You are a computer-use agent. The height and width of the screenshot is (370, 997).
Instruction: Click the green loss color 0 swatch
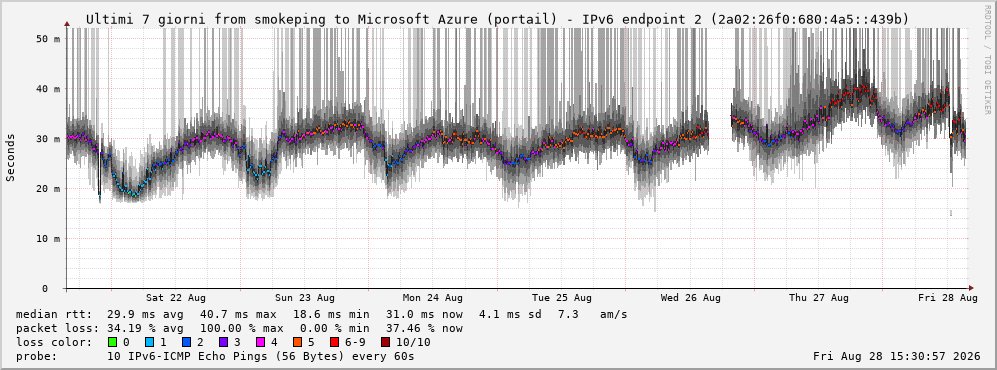112,342
